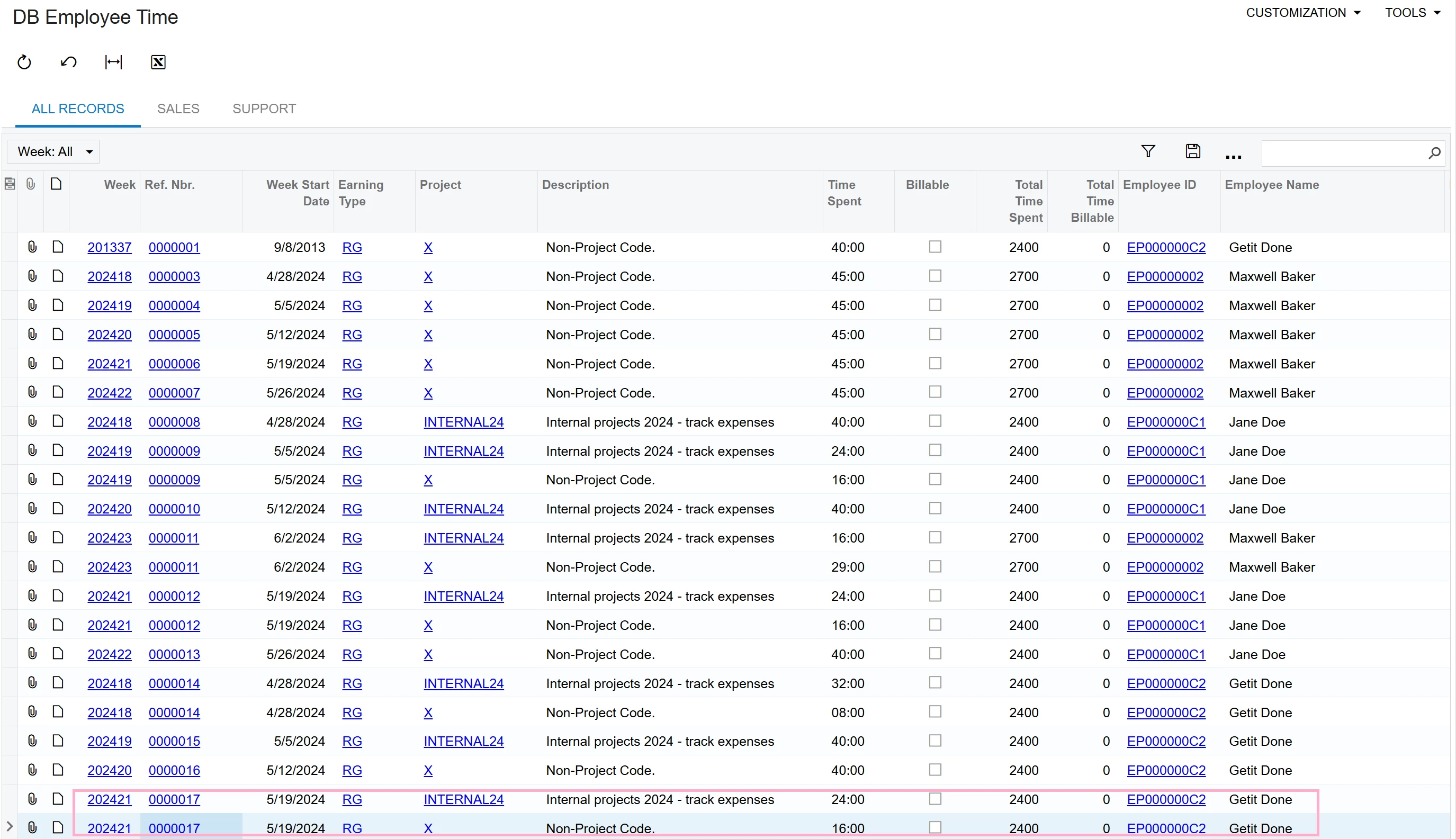The height and width of the screenshot is (839, 1456).
Task: Switch to the Sales tab
Action: 178,109
